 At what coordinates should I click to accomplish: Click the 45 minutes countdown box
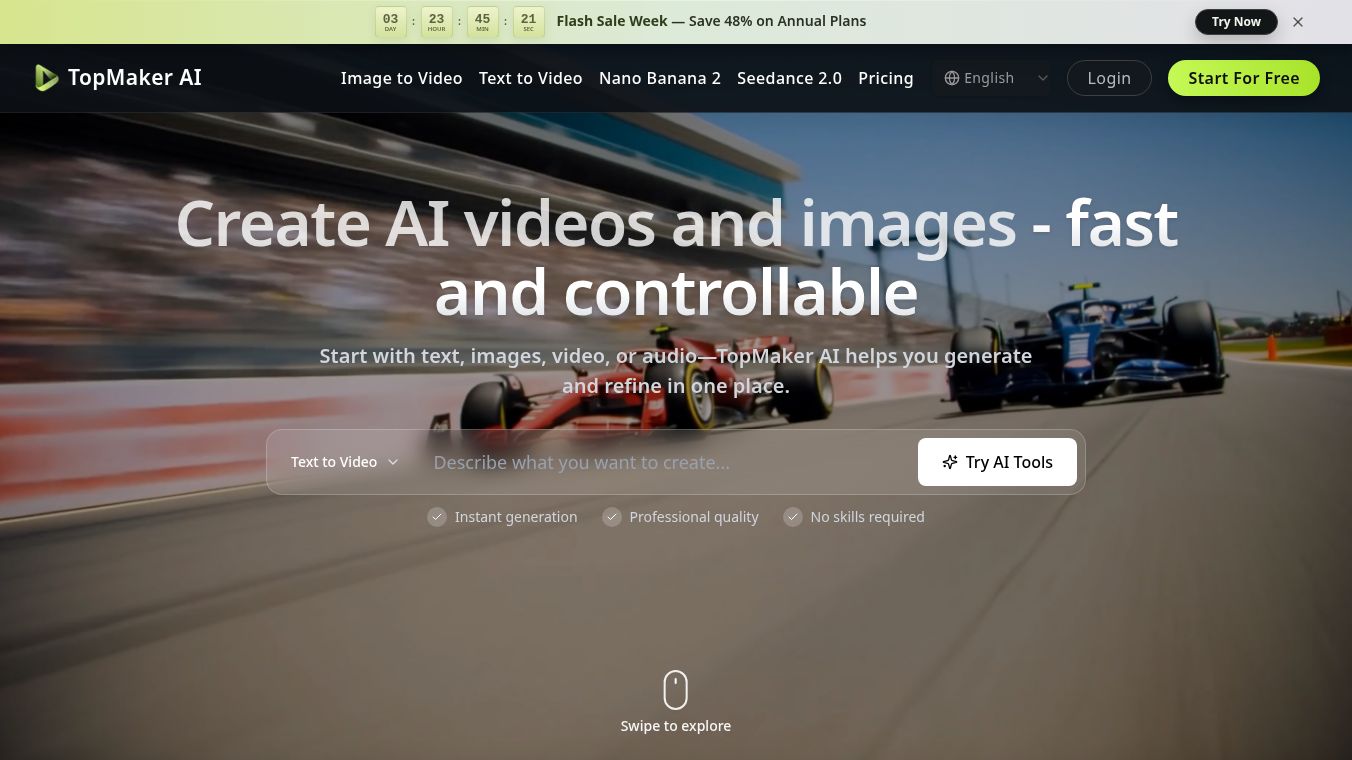tap(482, 21)
